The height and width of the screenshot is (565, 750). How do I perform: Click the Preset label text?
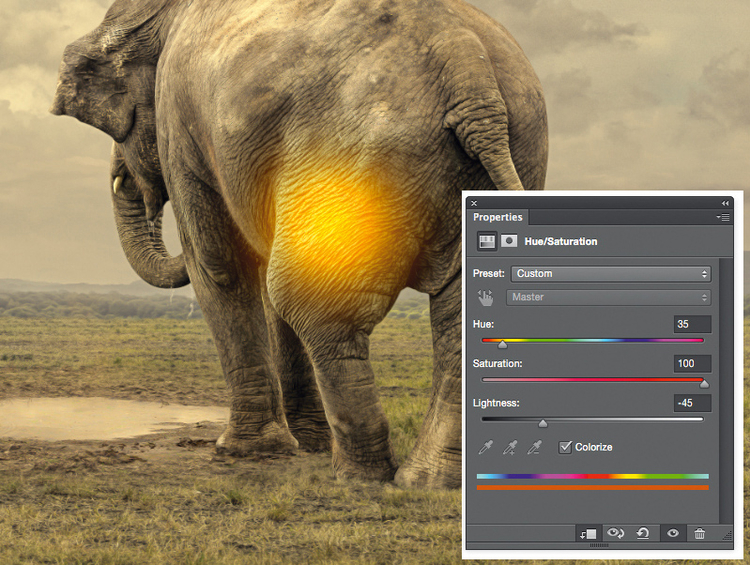(488, 273)
